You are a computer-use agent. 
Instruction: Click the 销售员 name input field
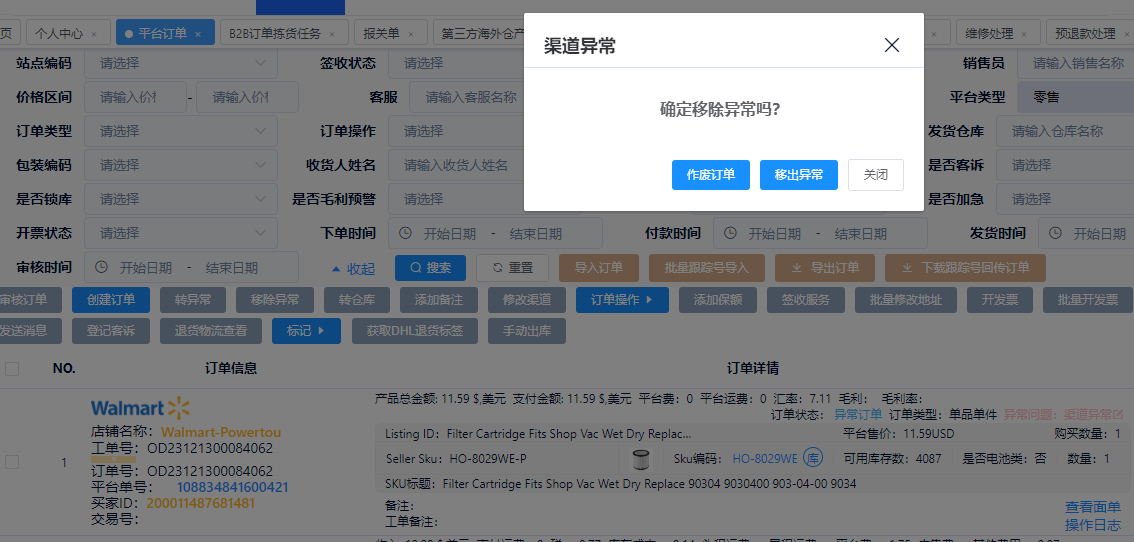click(x=1075, y=63)
